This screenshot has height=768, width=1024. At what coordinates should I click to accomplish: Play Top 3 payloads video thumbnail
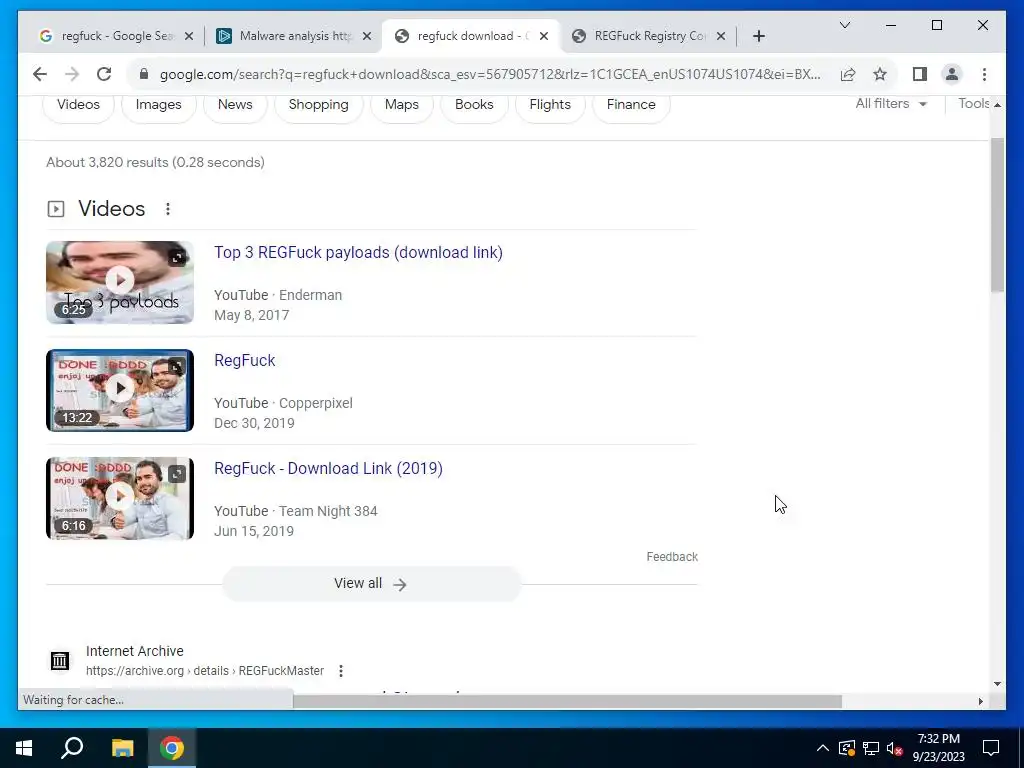(120, 282)
